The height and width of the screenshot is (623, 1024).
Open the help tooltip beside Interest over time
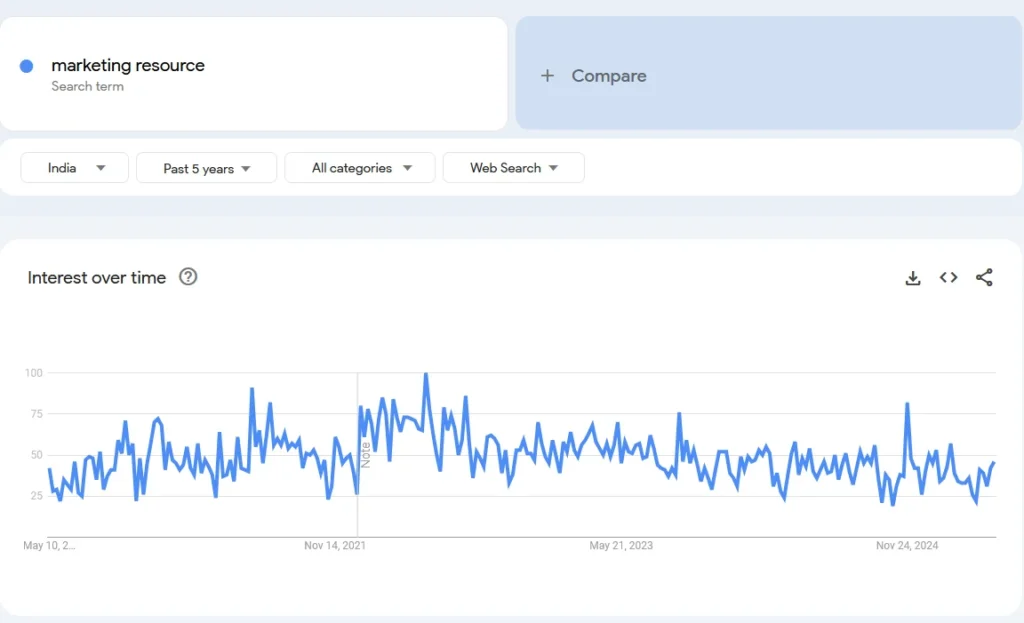pyautogui.click(x=188, y=278)
